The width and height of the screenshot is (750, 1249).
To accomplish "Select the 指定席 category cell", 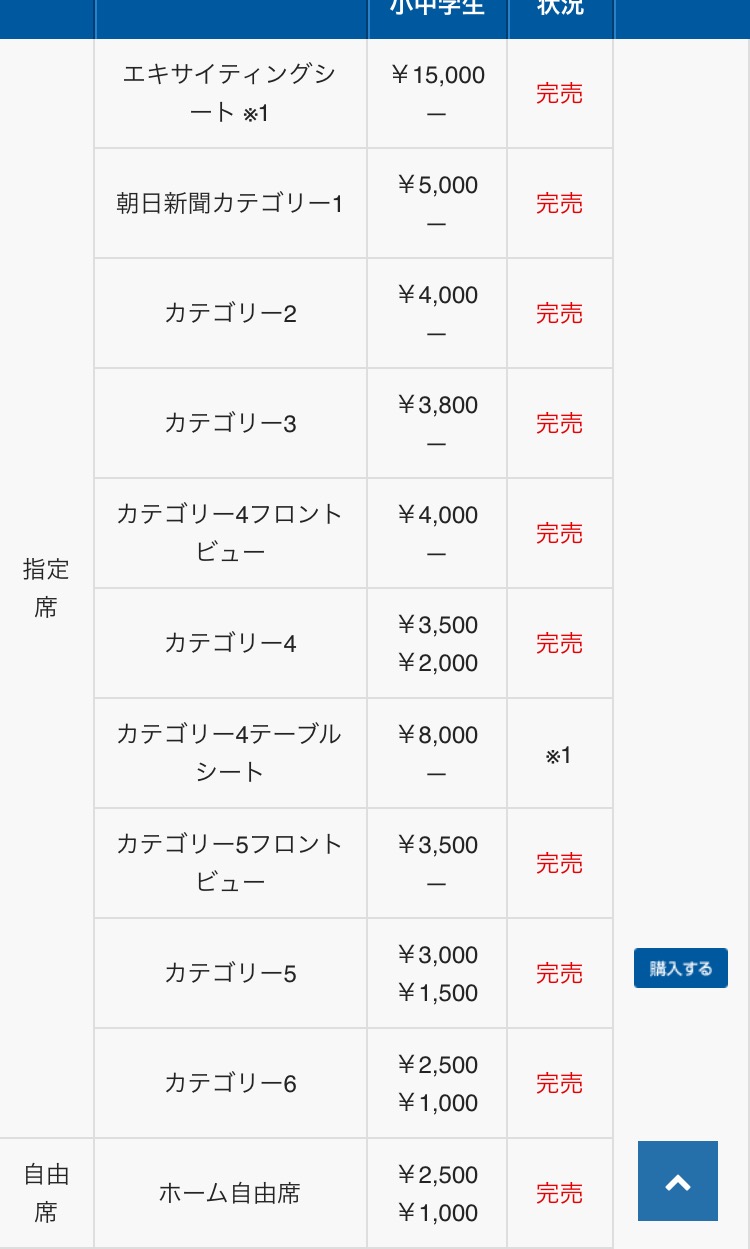I will [x=46, y=588].
